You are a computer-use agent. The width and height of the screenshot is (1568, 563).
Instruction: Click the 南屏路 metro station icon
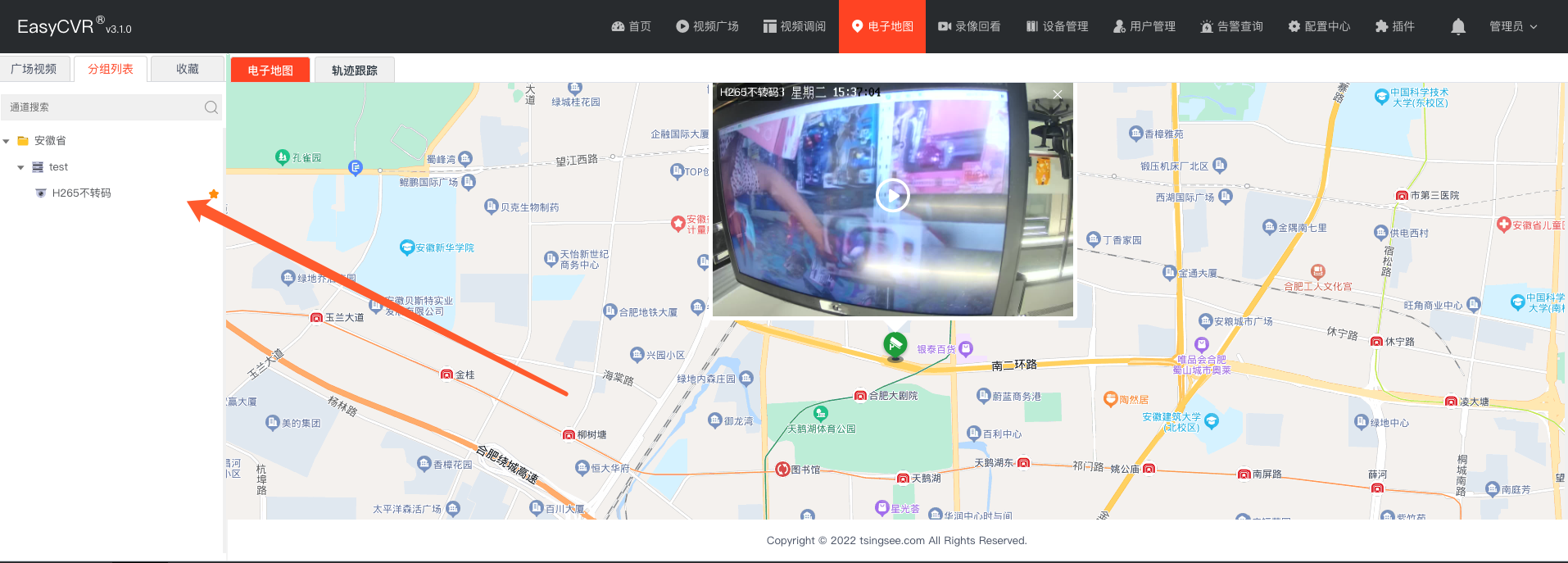pos(1244,474)
